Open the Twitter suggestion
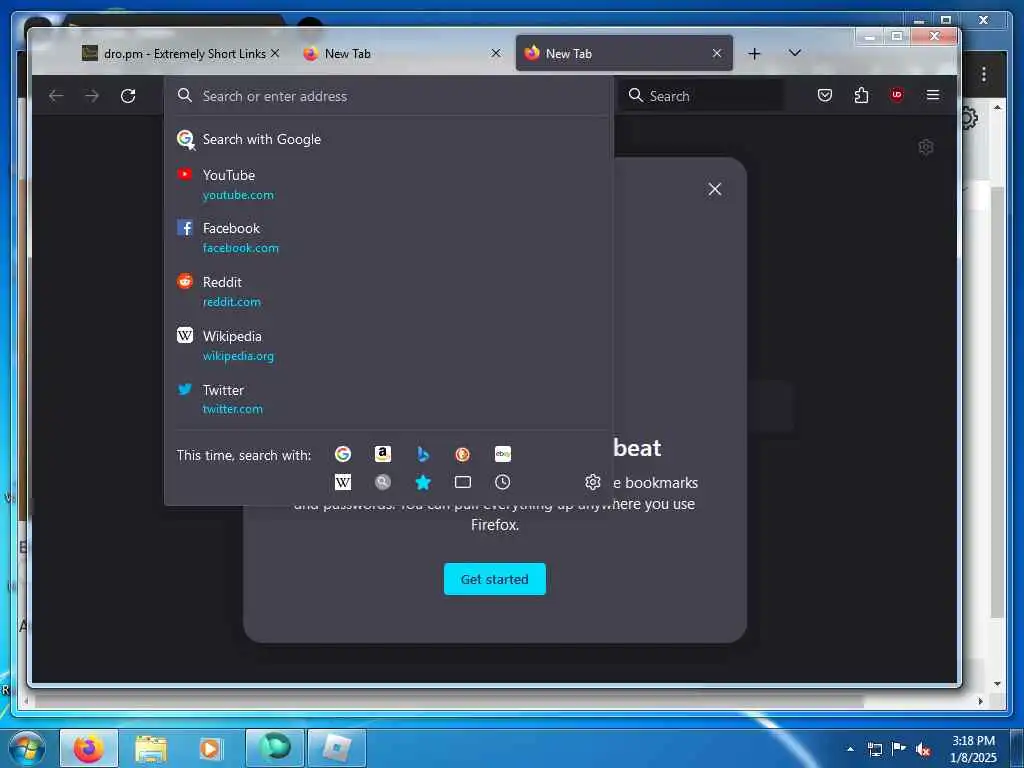This screenshot has width=1024, height=768. (389, 399)
